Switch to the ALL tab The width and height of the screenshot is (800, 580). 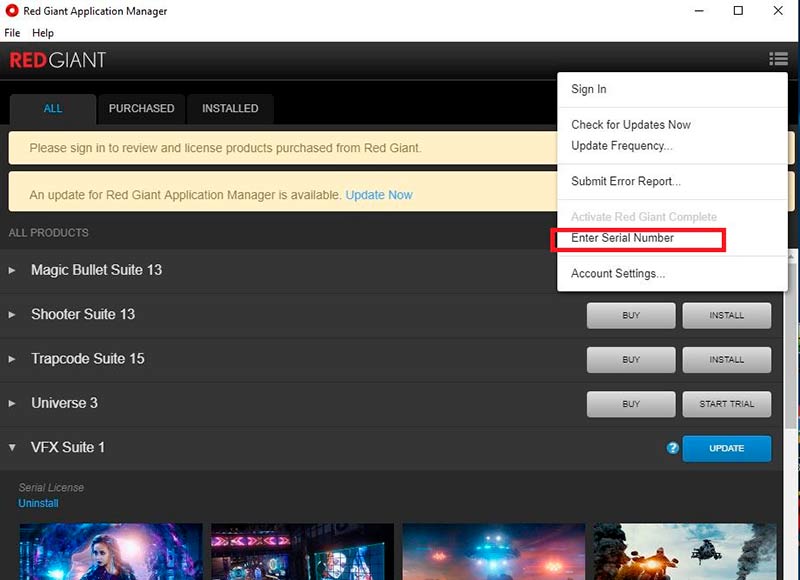click(53, 109)
